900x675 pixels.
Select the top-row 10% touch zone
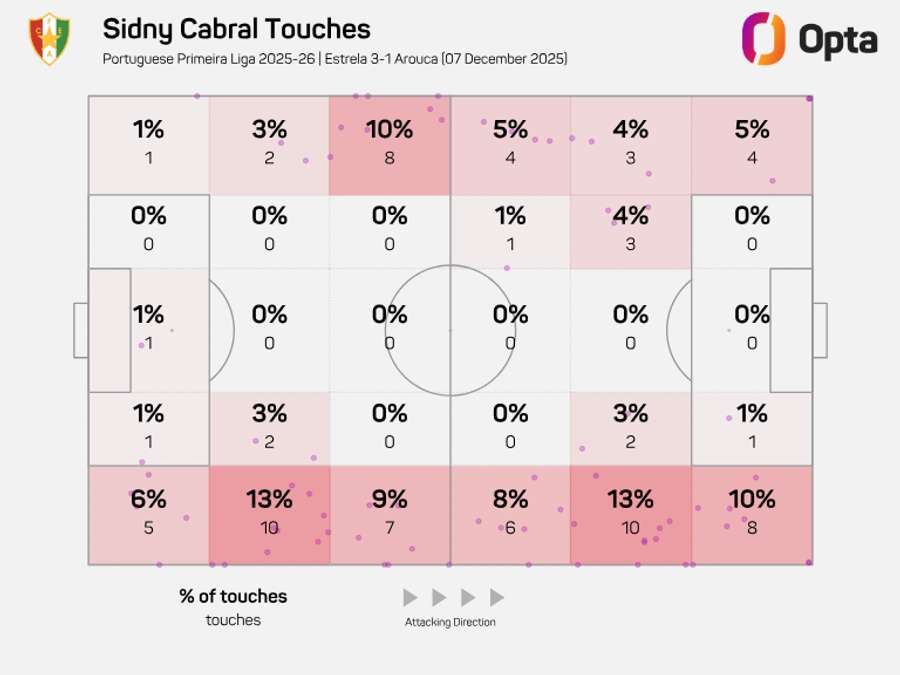click(x=390, y=145)
